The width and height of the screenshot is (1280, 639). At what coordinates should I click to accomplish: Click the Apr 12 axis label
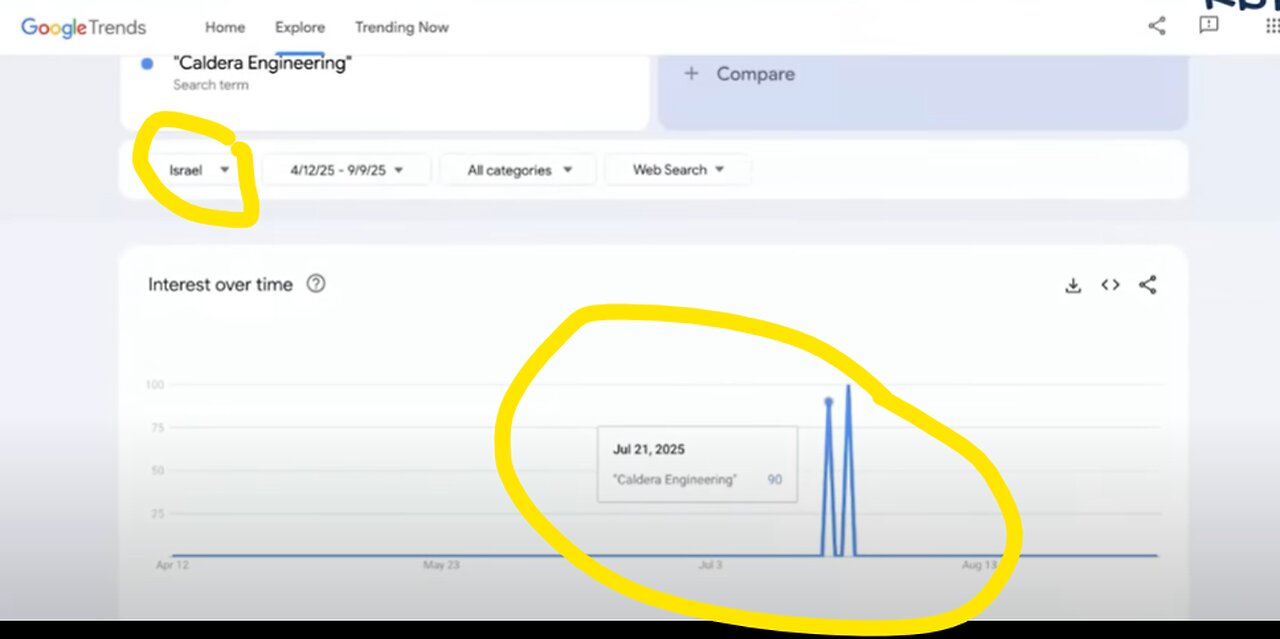pyautogui.click(x=172, y=565)
